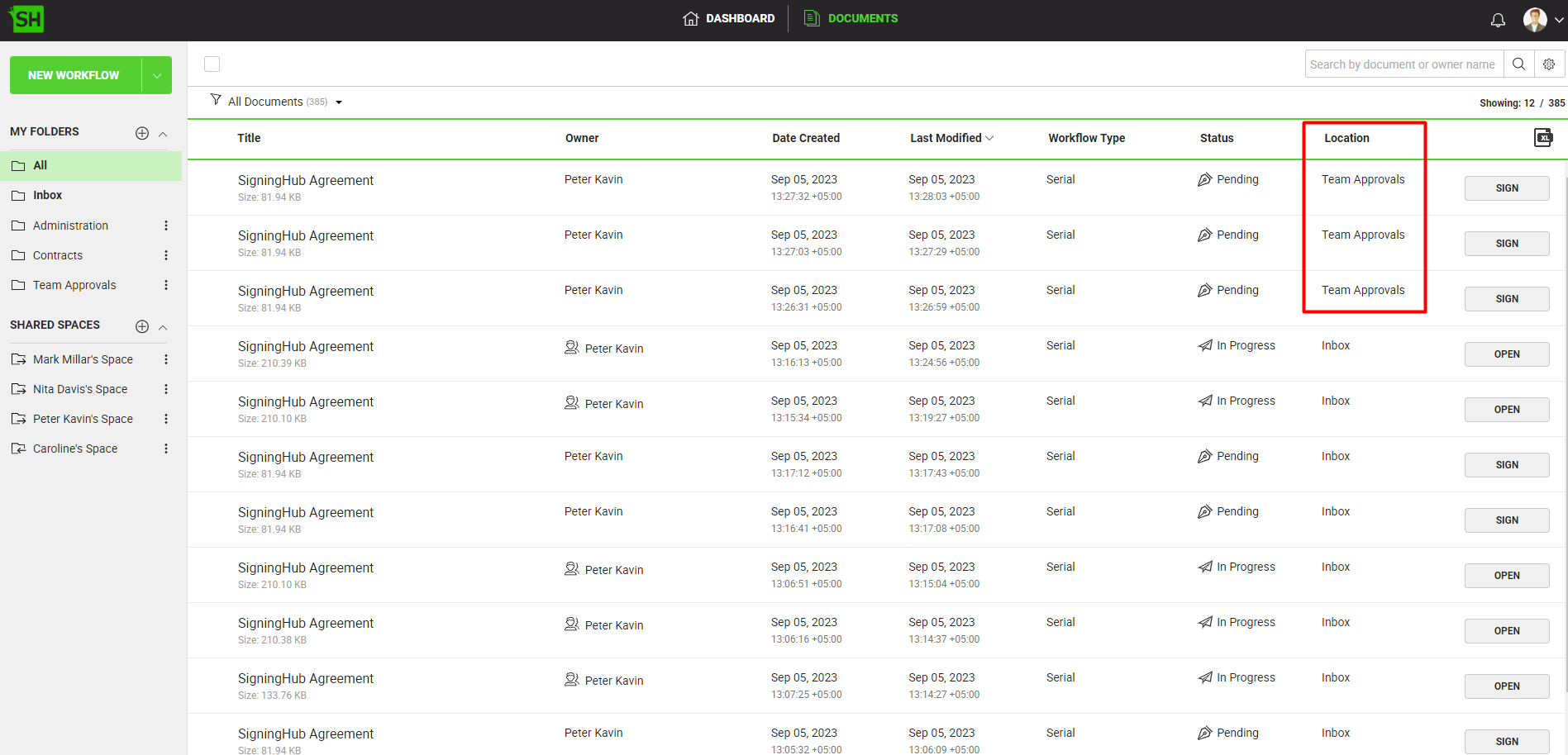Click Sign on the first agreement
This screenshot has width=1568, height=755.
coord(1506,188)
